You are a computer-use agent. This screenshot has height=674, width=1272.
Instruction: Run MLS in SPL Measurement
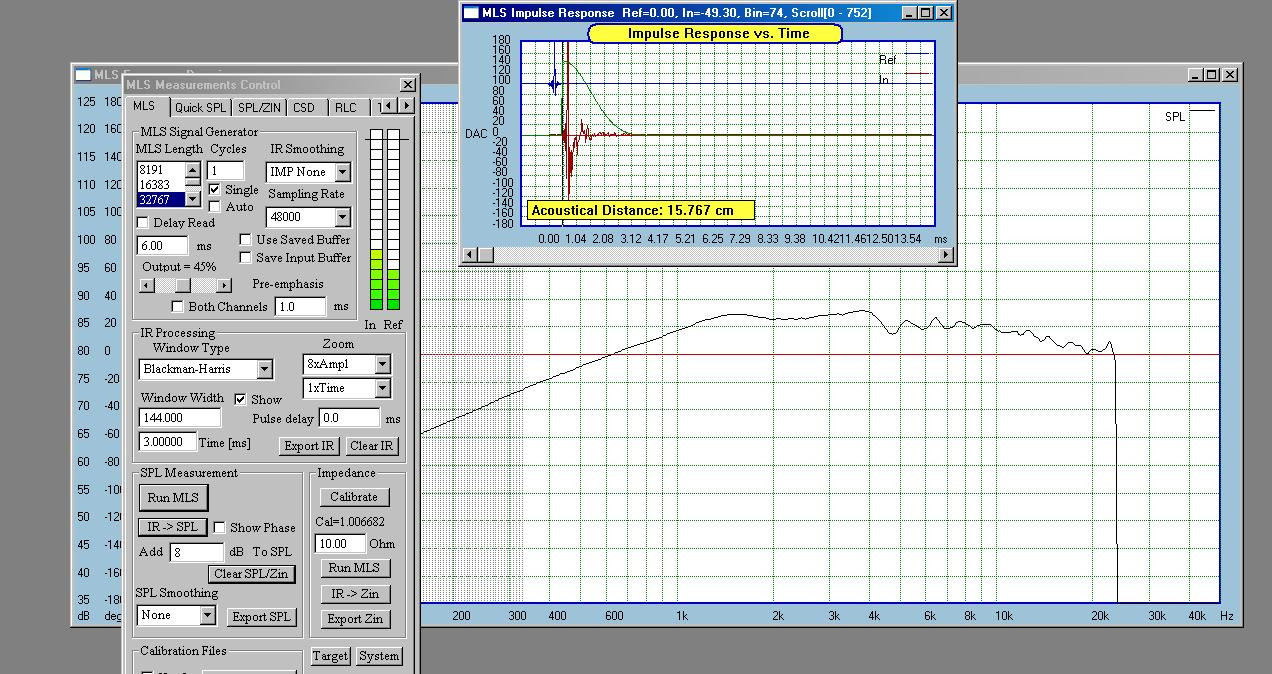[x=173, y=498]
